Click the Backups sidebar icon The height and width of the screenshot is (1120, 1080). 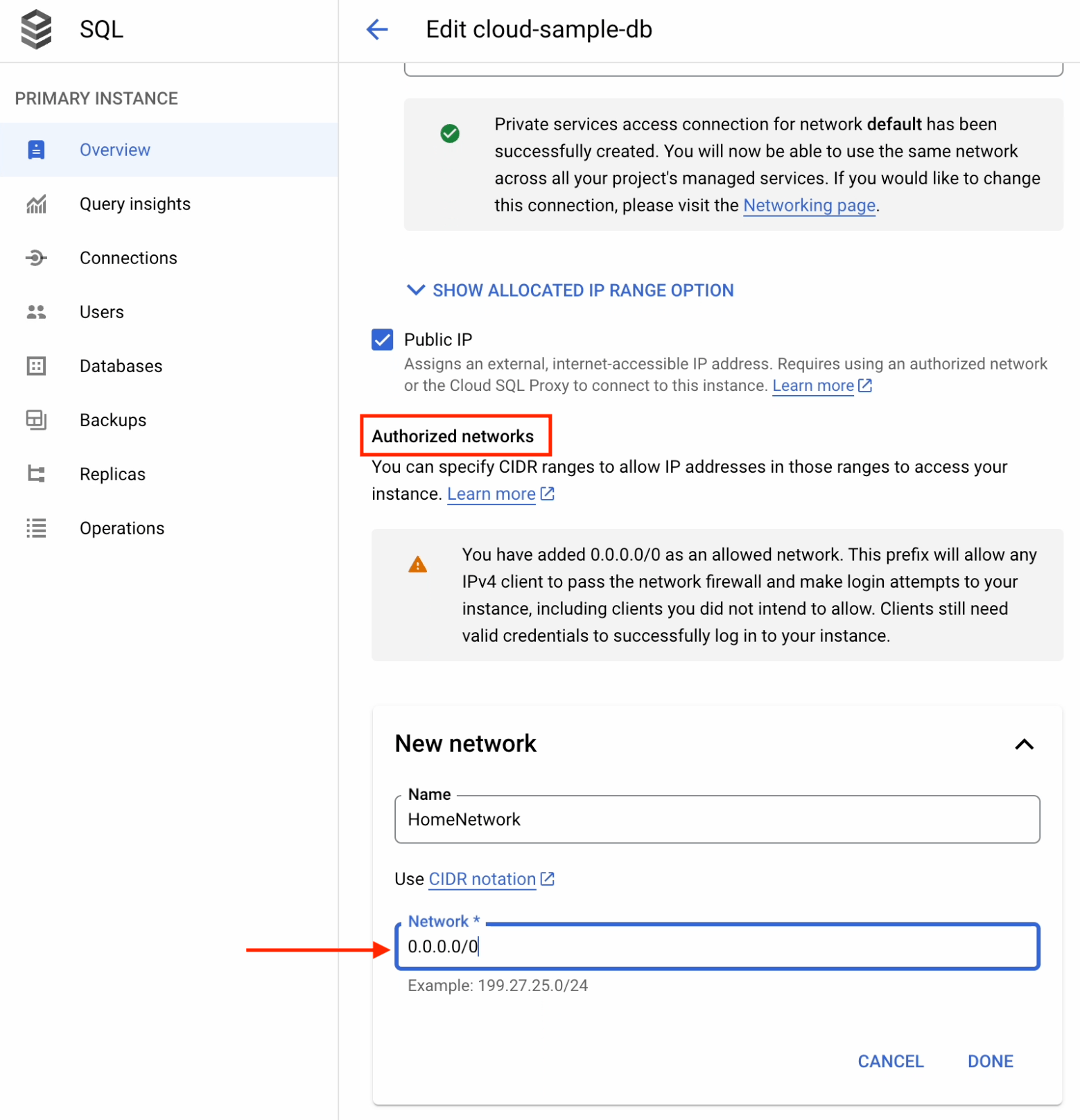point(36,420)
